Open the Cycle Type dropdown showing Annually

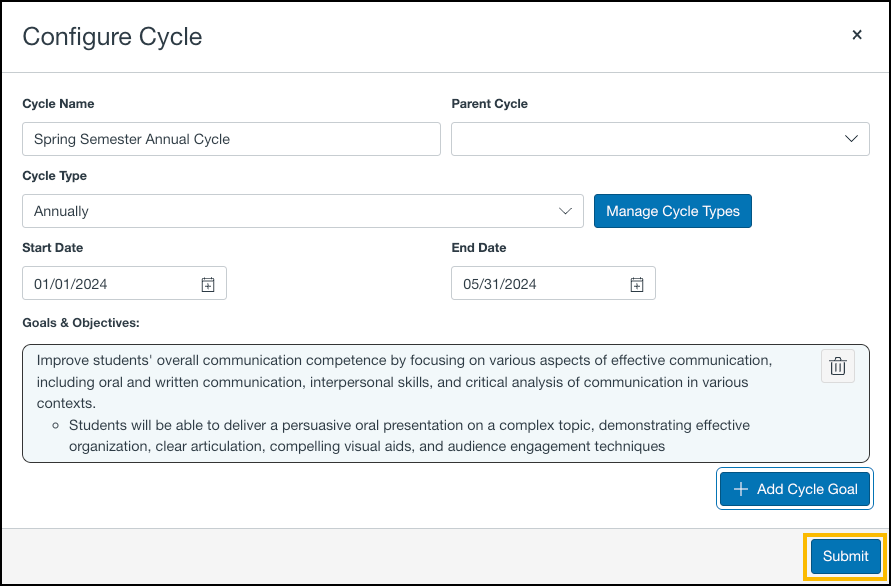click(x=302, y=211)
